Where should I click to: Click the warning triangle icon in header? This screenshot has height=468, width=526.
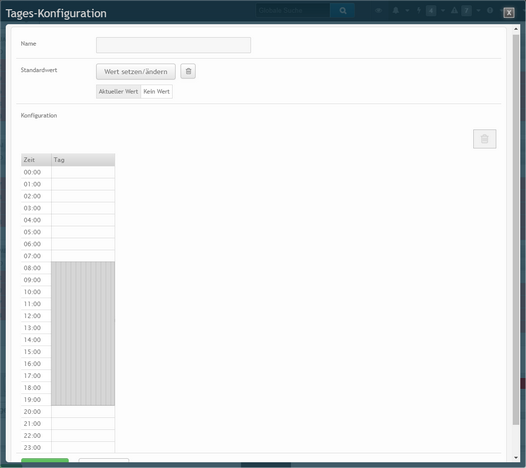coord(454,10)
